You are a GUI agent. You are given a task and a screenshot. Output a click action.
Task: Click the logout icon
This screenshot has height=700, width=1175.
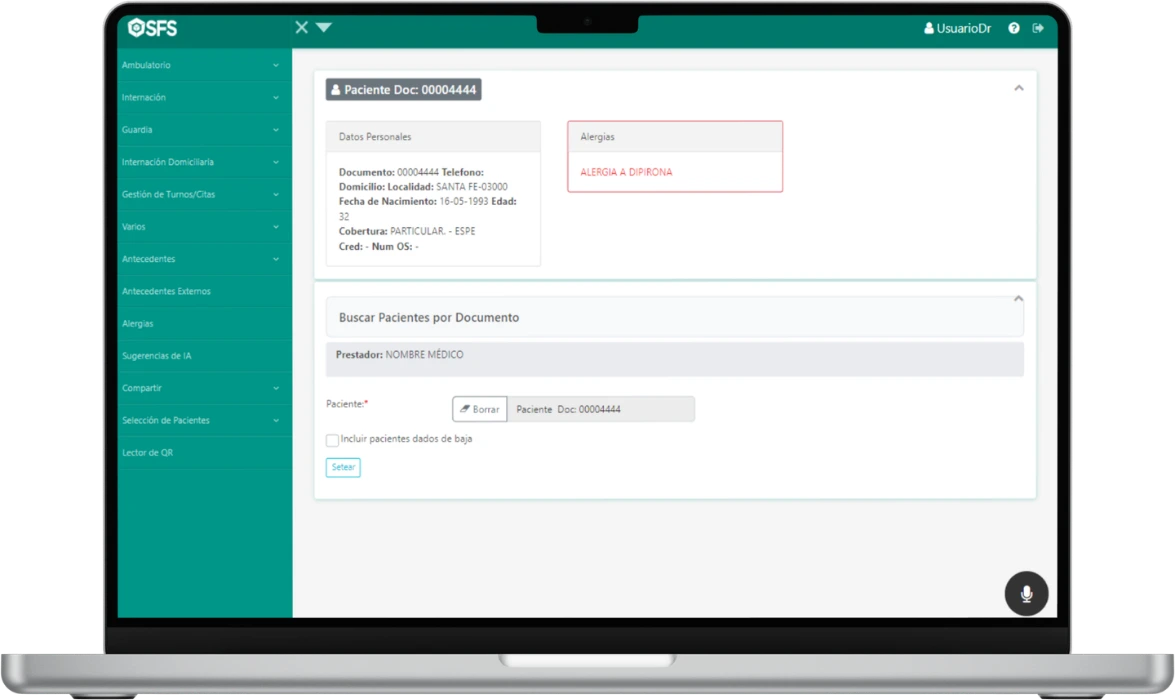tap(1038, 28)
